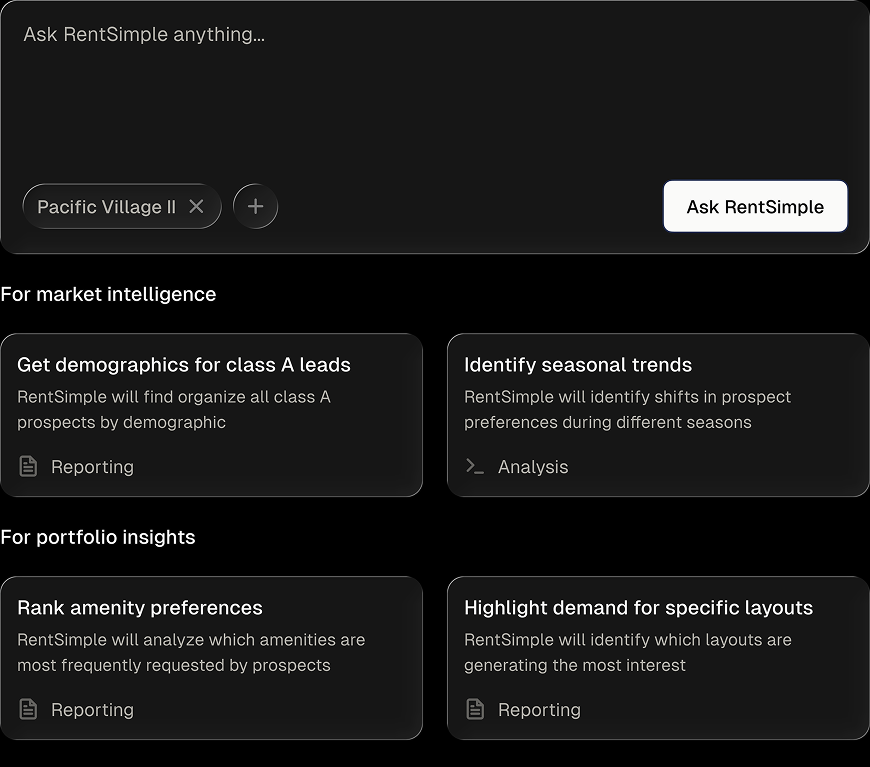Select the 'Get demographics for class A leads' card

[212, 414]
